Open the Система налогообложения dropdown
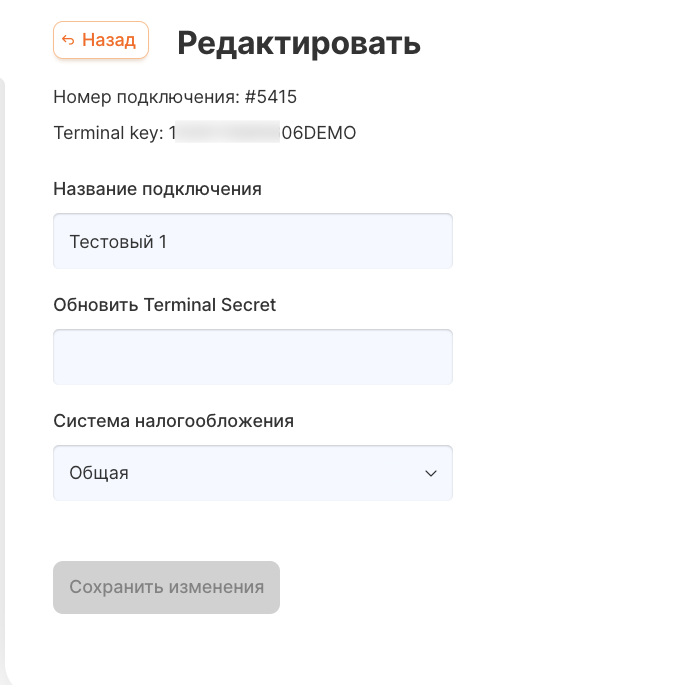The width and height of the screenshot is (695, 685). pos(253,473)
